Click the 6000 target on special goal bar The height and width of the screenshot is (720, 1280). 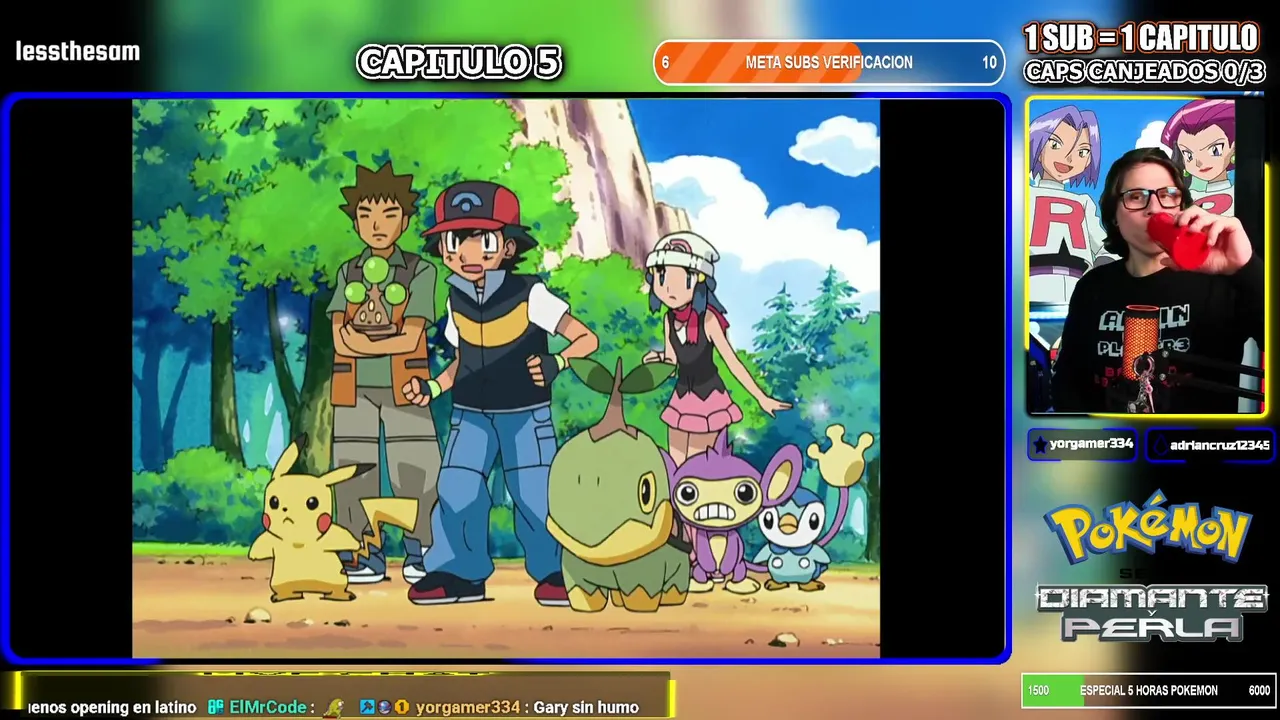[1259, 691]
